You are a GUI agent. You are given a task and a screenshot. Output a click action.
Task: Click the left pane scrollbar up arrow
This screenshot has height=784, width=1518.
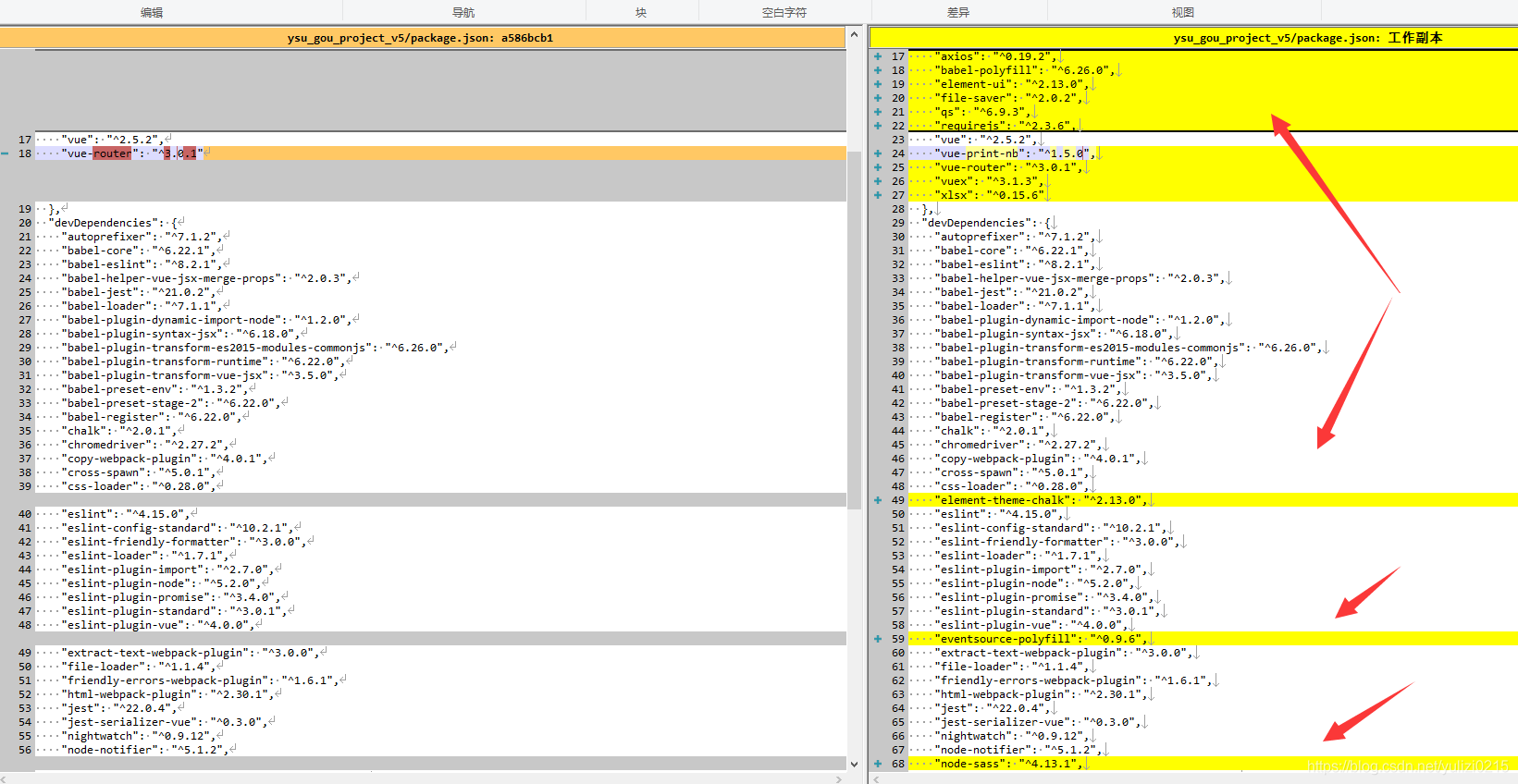[x=854, y=35]
